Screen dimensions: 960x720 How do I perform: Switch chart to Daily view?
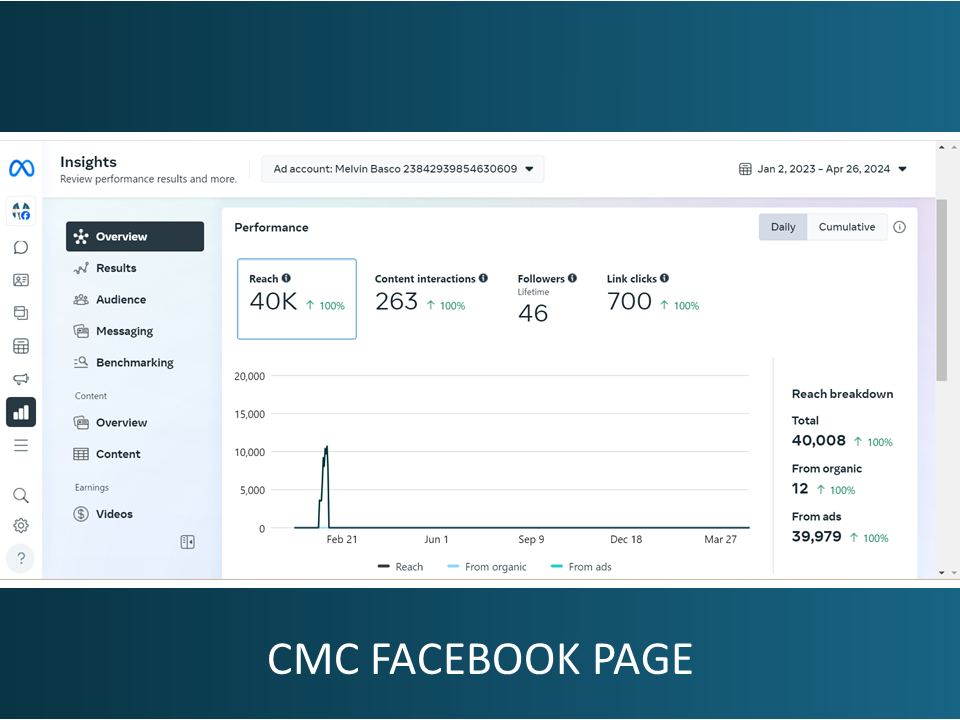(783, 227)
